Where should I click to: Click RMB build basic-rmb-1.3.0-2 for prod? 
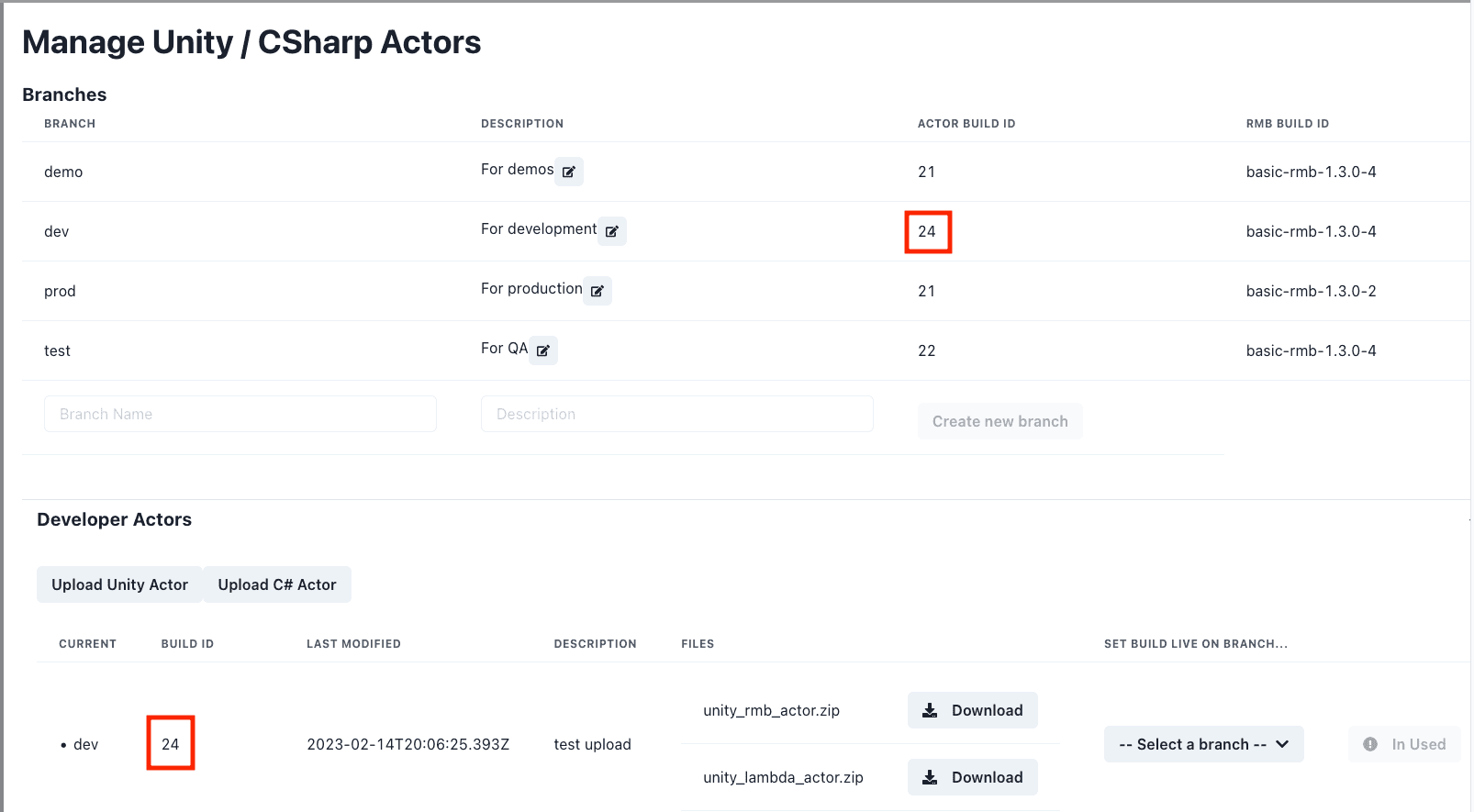1312,291
